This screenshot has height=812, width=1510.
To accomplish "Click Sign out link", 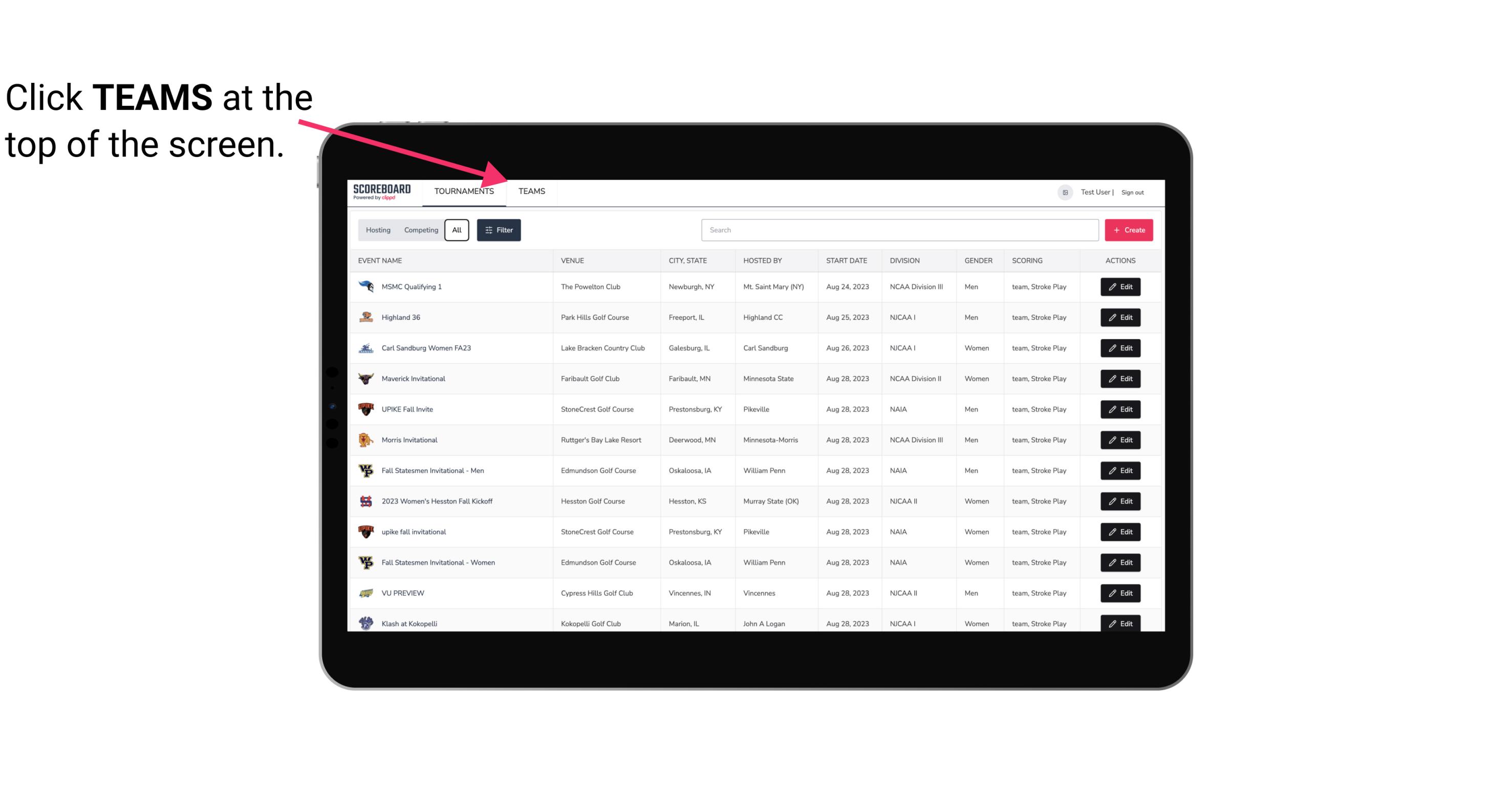I will click(x=1135, y=191).
